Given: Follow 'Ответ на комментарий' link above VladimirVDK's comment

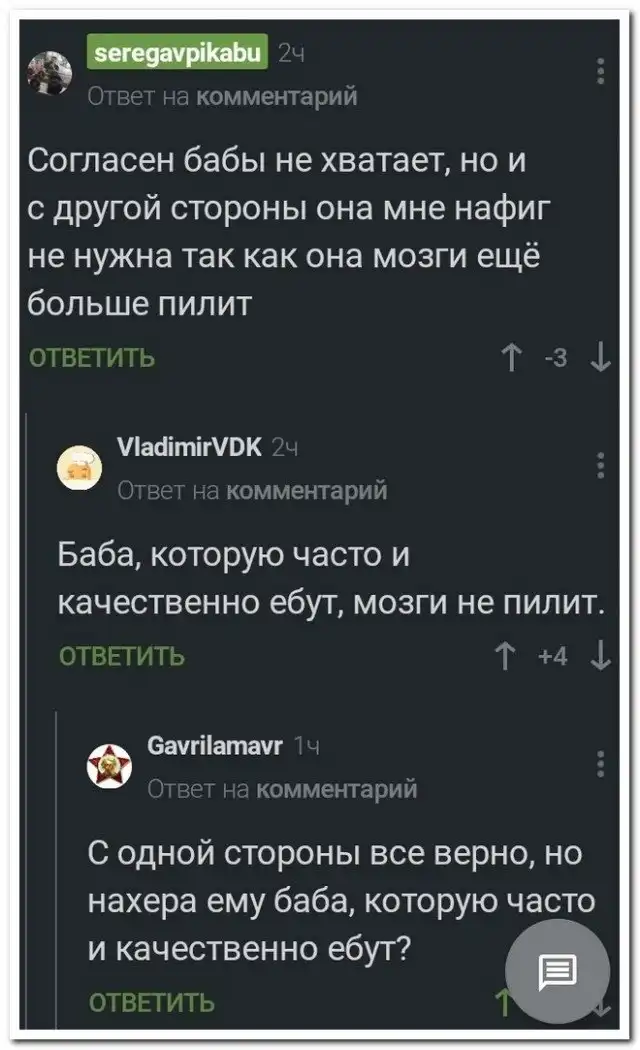Looking at the screenshot, I should coord(252,490).
